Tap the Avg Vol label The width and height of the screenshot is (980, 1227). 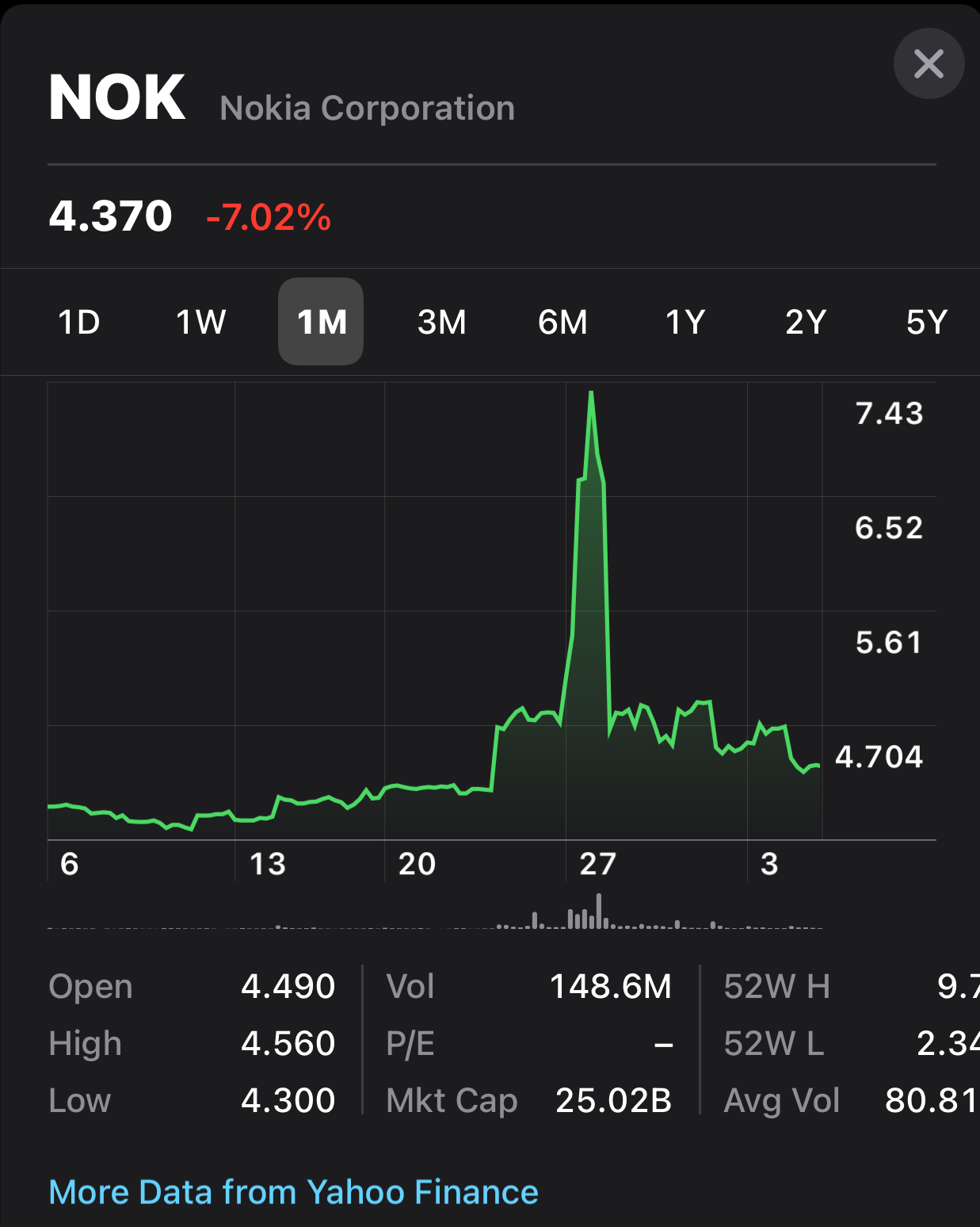782,1100
